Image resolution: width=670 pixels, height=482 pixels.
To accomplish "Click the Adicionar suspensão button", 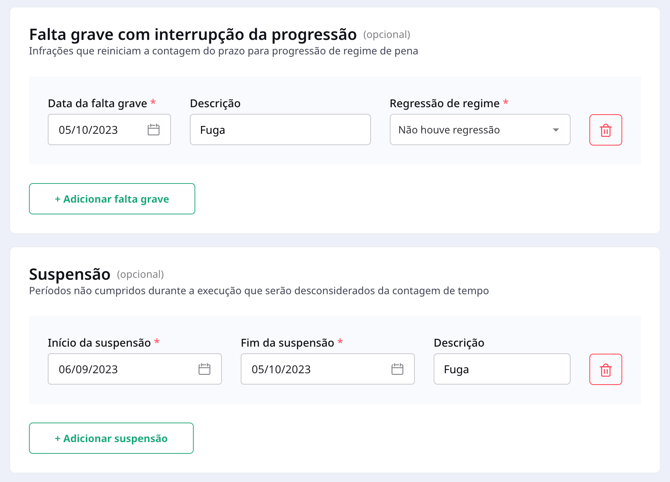I will [x=111, y=438].
